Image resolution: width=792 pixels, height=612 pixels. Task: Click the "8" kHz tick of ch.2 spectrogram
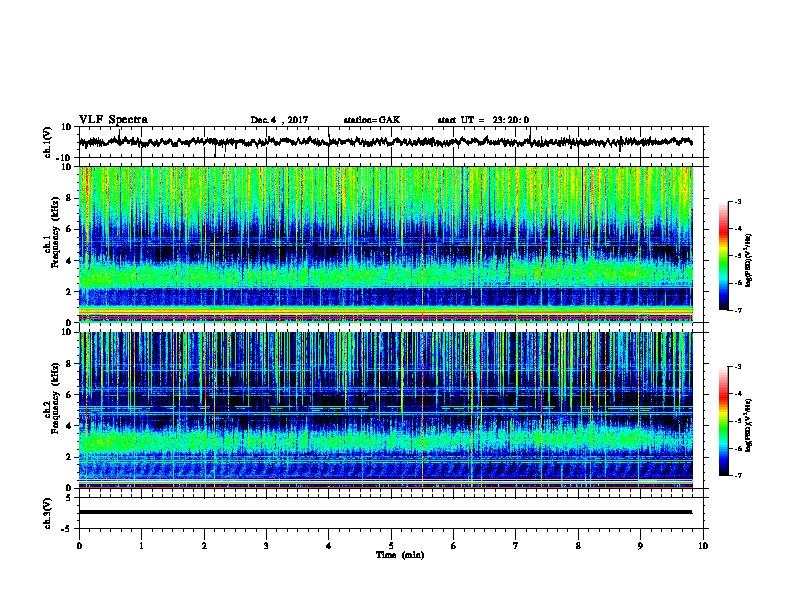point(69,364)
